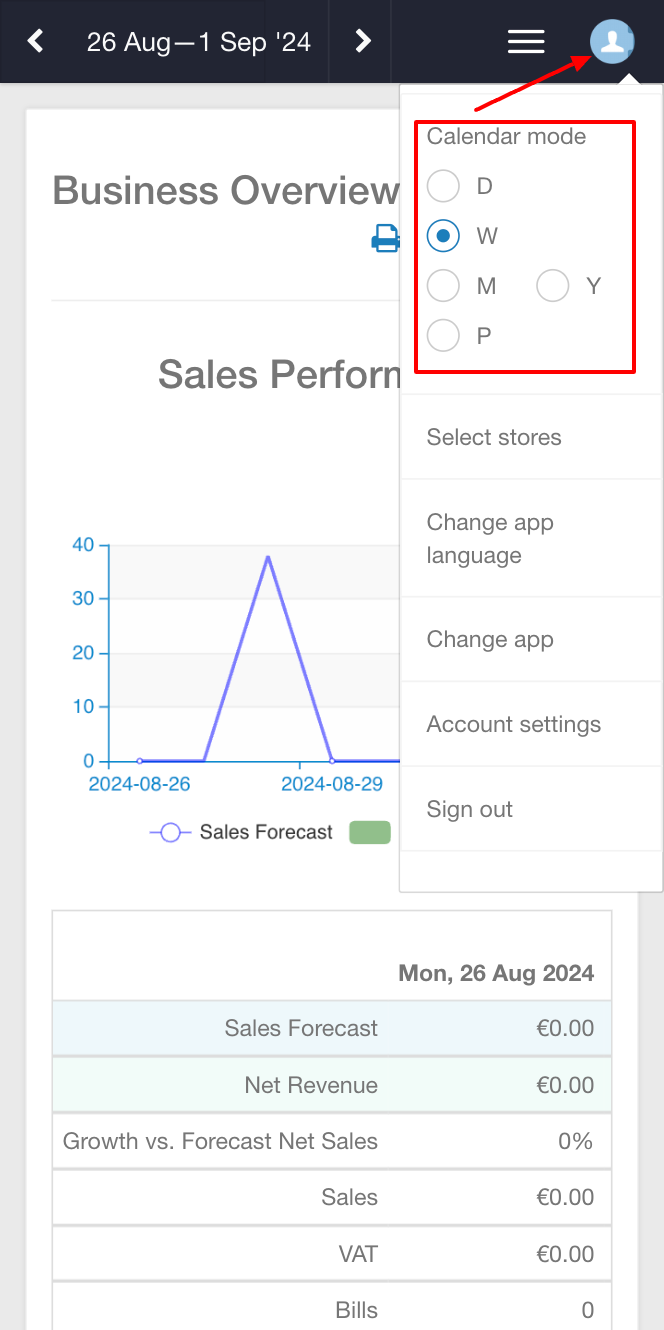Click the Sales Forecast legend marker
Image resolution: width=664 pixels, height=1330 pixels.
pos(170,832)
